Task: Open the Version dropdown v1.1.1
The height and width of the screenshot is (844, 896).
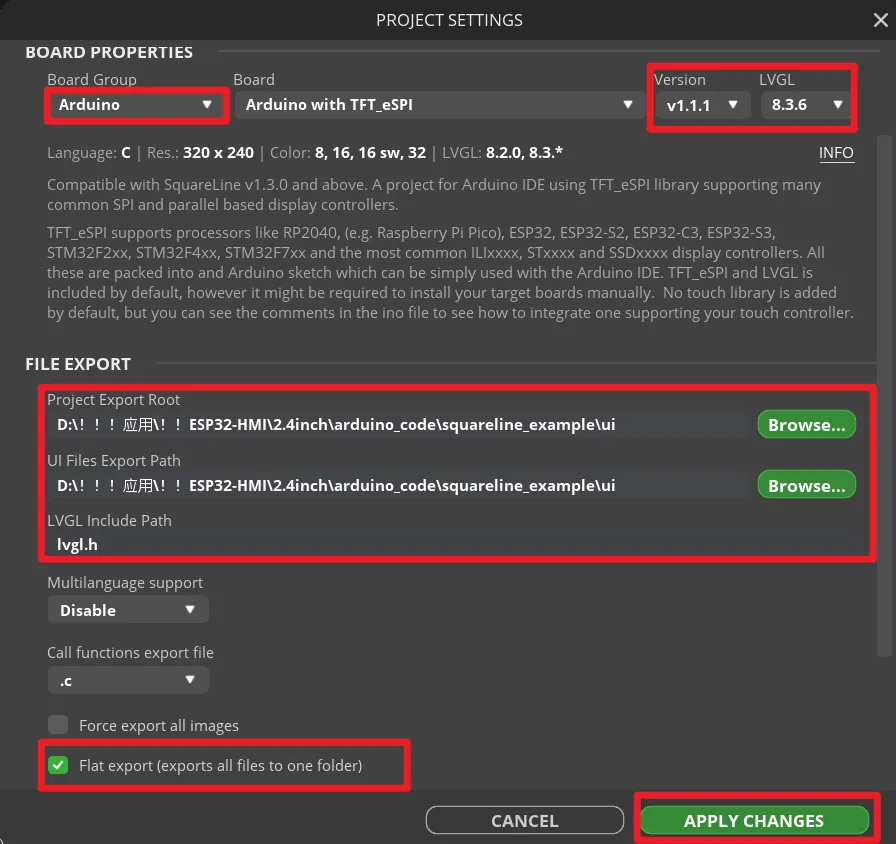Action: tap(702, 105)
